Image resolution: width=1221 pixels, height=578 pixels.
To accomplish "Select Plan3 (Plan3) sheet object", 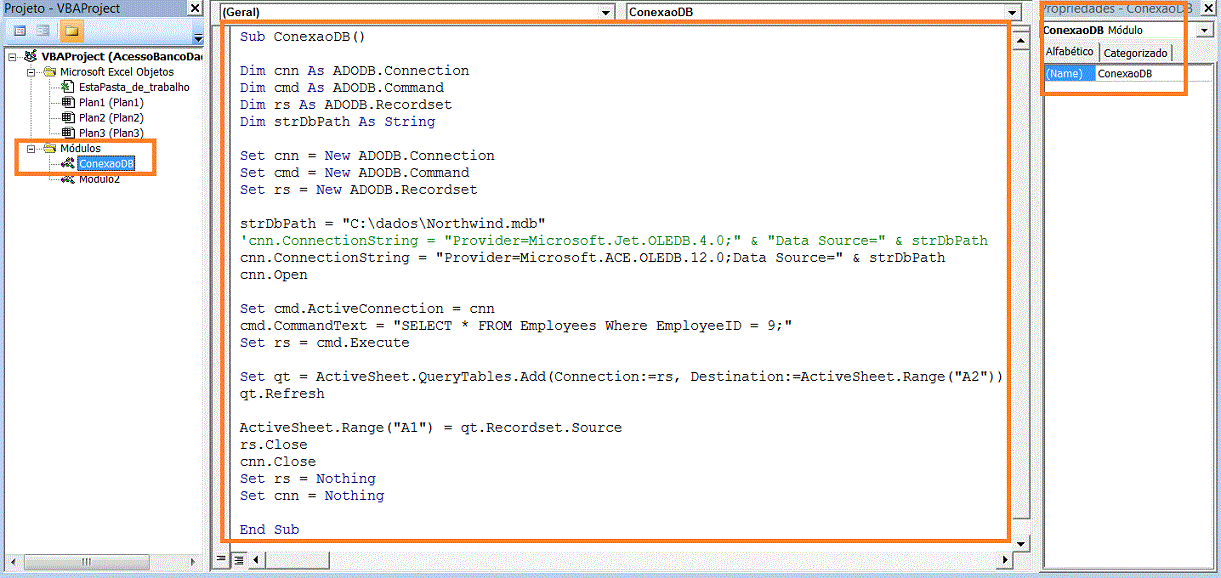I will tap(111, 132).
